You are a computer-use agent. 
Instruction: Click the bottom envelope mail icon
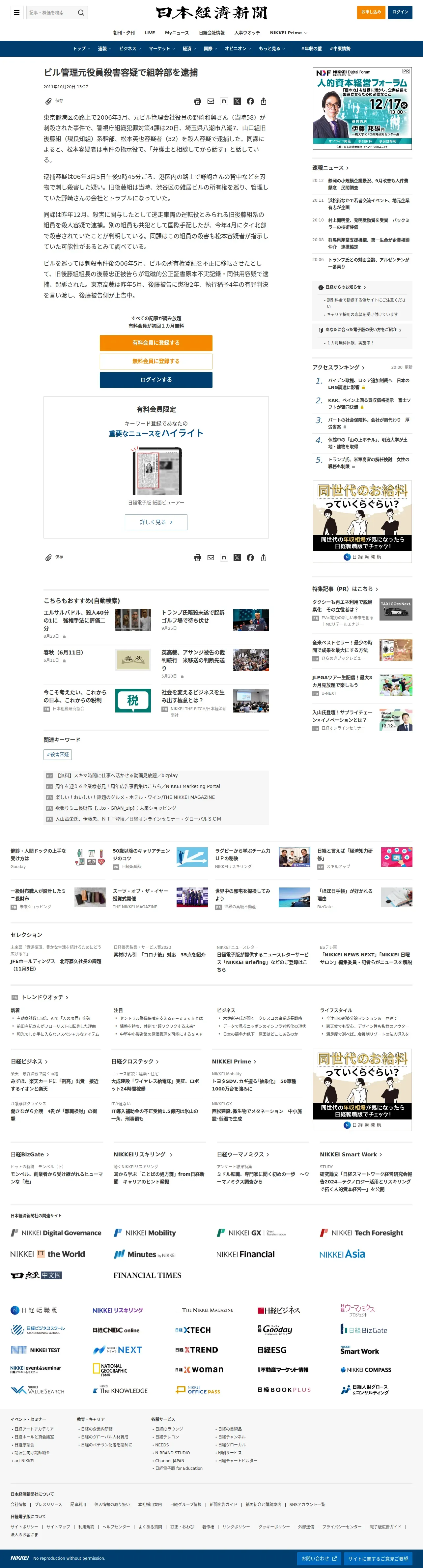211,557
